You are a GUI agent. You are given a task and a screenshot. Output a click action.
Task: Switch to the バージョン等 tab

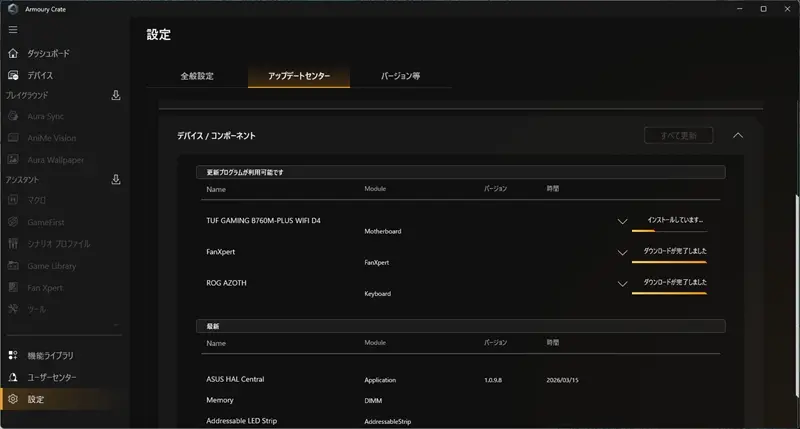click(400, 76)
